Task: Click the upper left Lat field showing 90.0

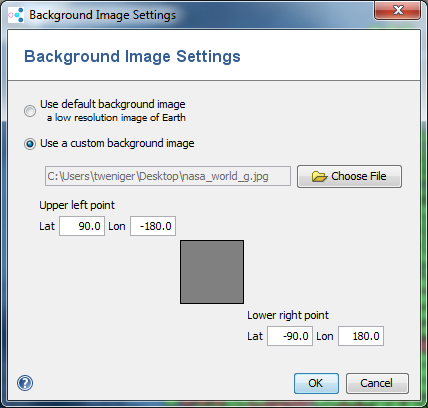Action: pyautogui.click(x=82, y=226)
